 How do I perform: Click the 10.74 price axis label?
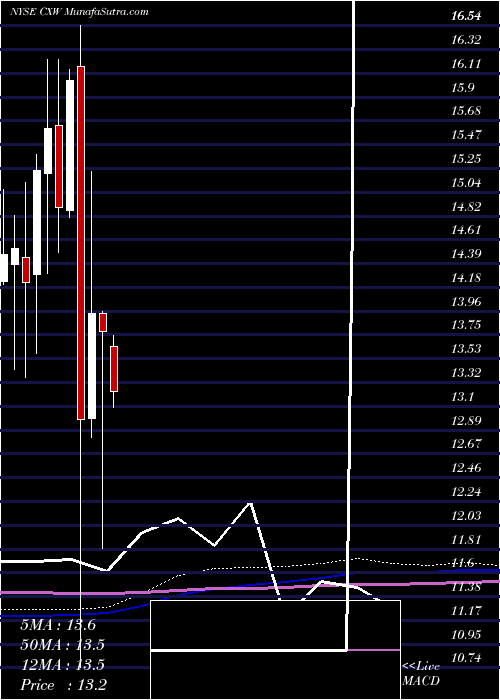click(x=466, y=658)
